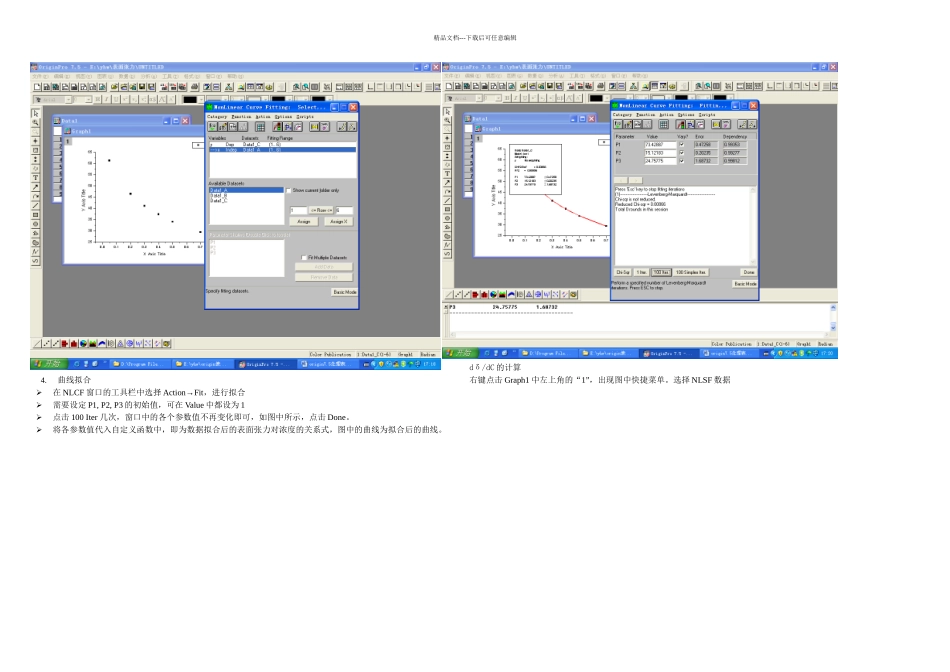The width and height of the screenshot is (950, 672).
Task: Click yellow icon in Select dialog toolbar
Action: 314,127
